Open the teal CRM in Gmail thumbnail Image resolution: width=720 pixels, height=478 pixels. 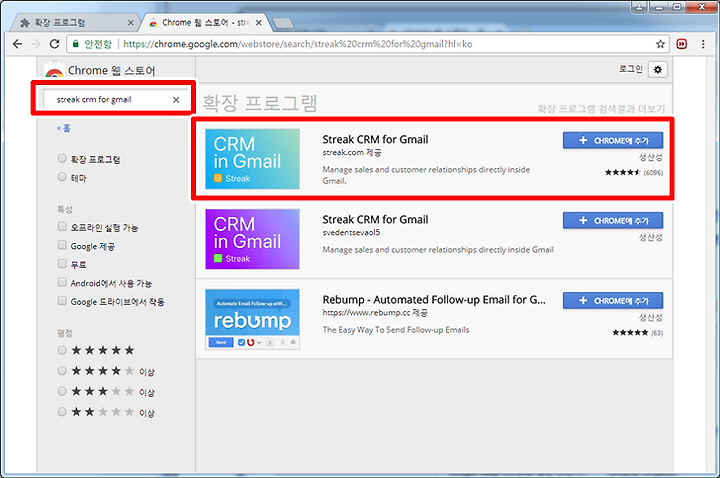pyautogui.click(x=253, y=159)
